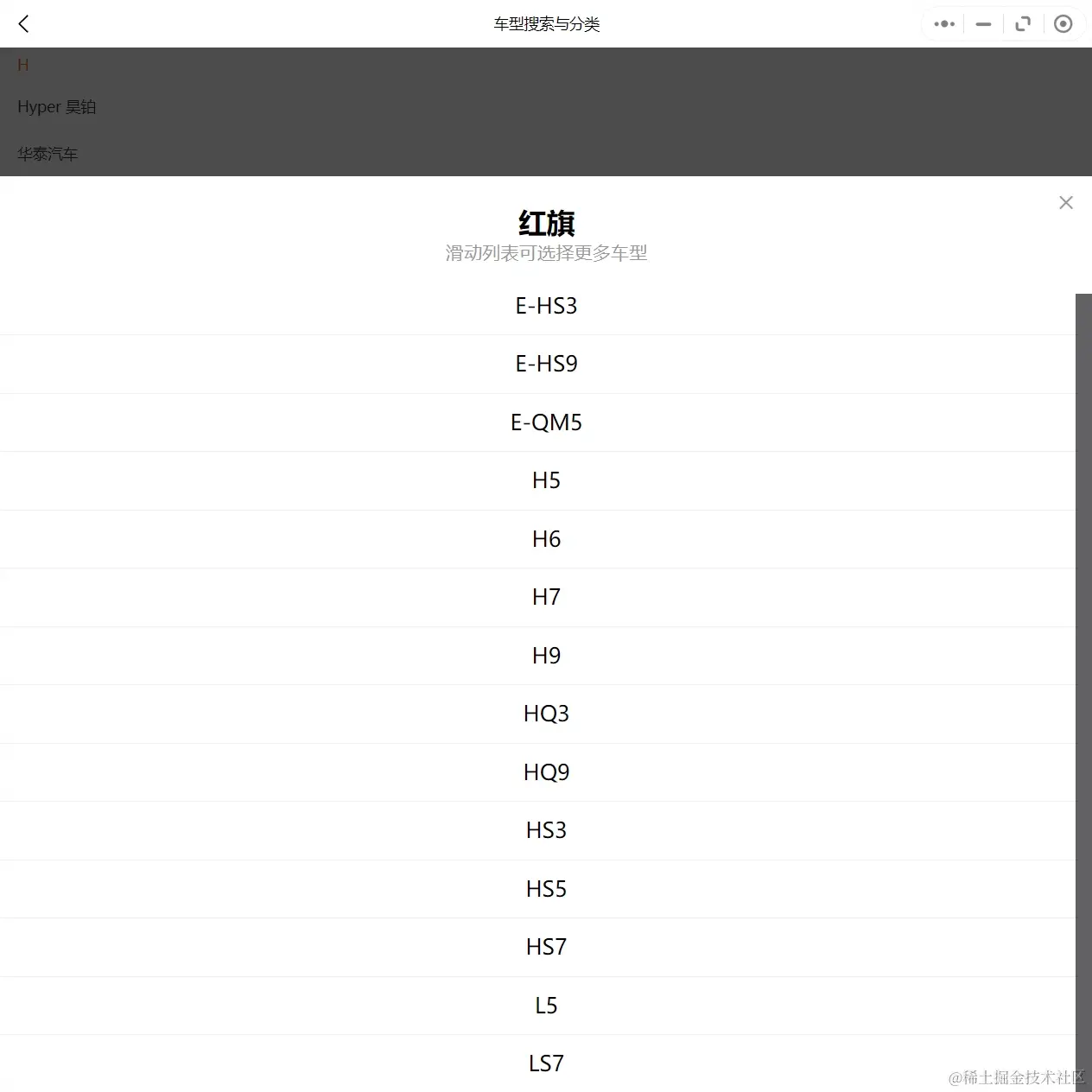Screen dimensions: 1092x1092
Task: Close the 红旗 model picker popup
Action: (x=1066, y=202)
